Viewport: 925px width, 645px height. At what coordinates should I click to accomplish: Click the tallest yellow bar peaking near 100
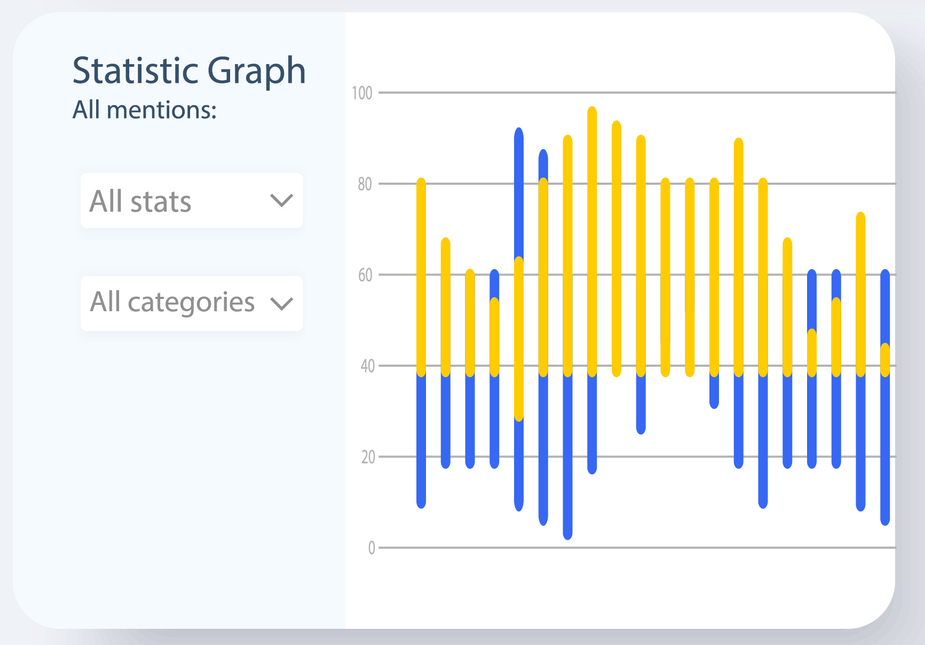click(592, 240)
